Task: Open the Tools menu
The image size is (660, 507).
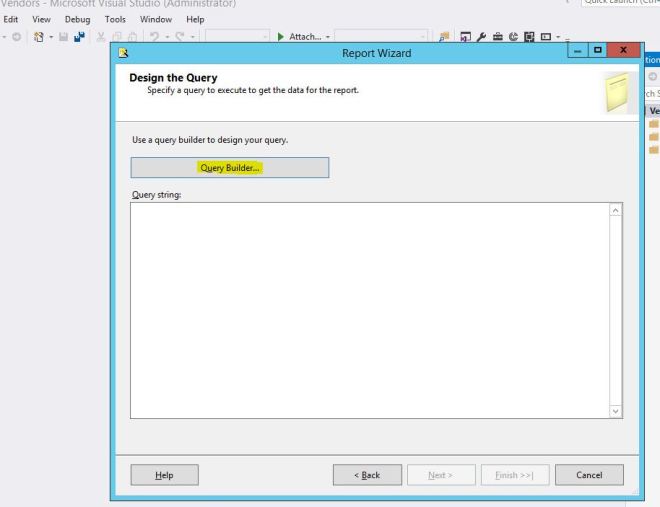Action: coord(117,19)
